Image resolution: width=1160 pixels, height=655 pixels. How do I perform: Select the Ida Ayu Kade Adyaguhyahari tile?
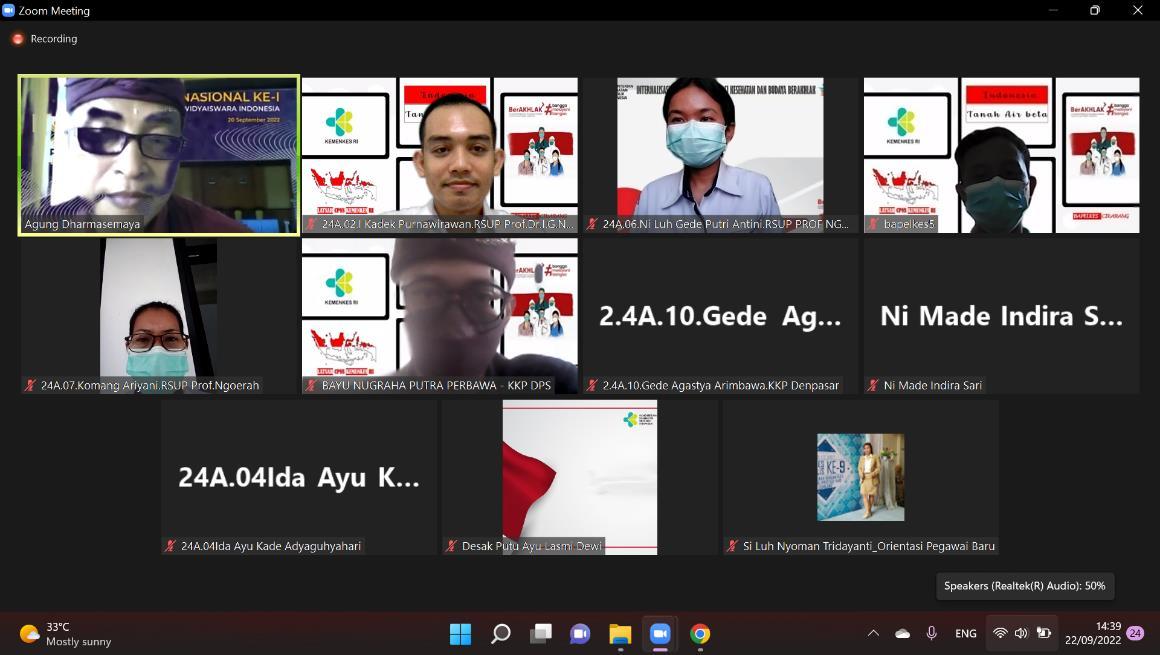[299, 477]
